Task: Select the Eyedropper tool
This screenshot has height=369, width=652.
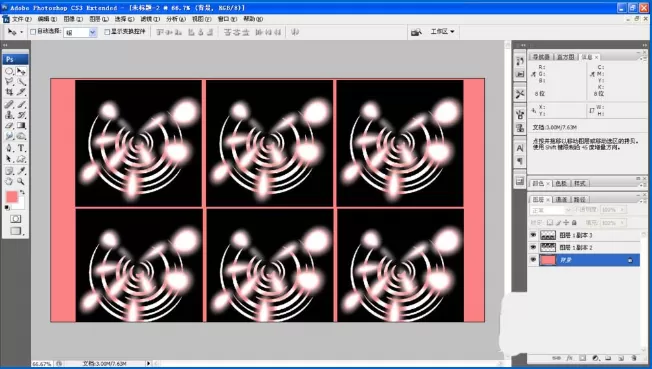Action: pos(21,171)
